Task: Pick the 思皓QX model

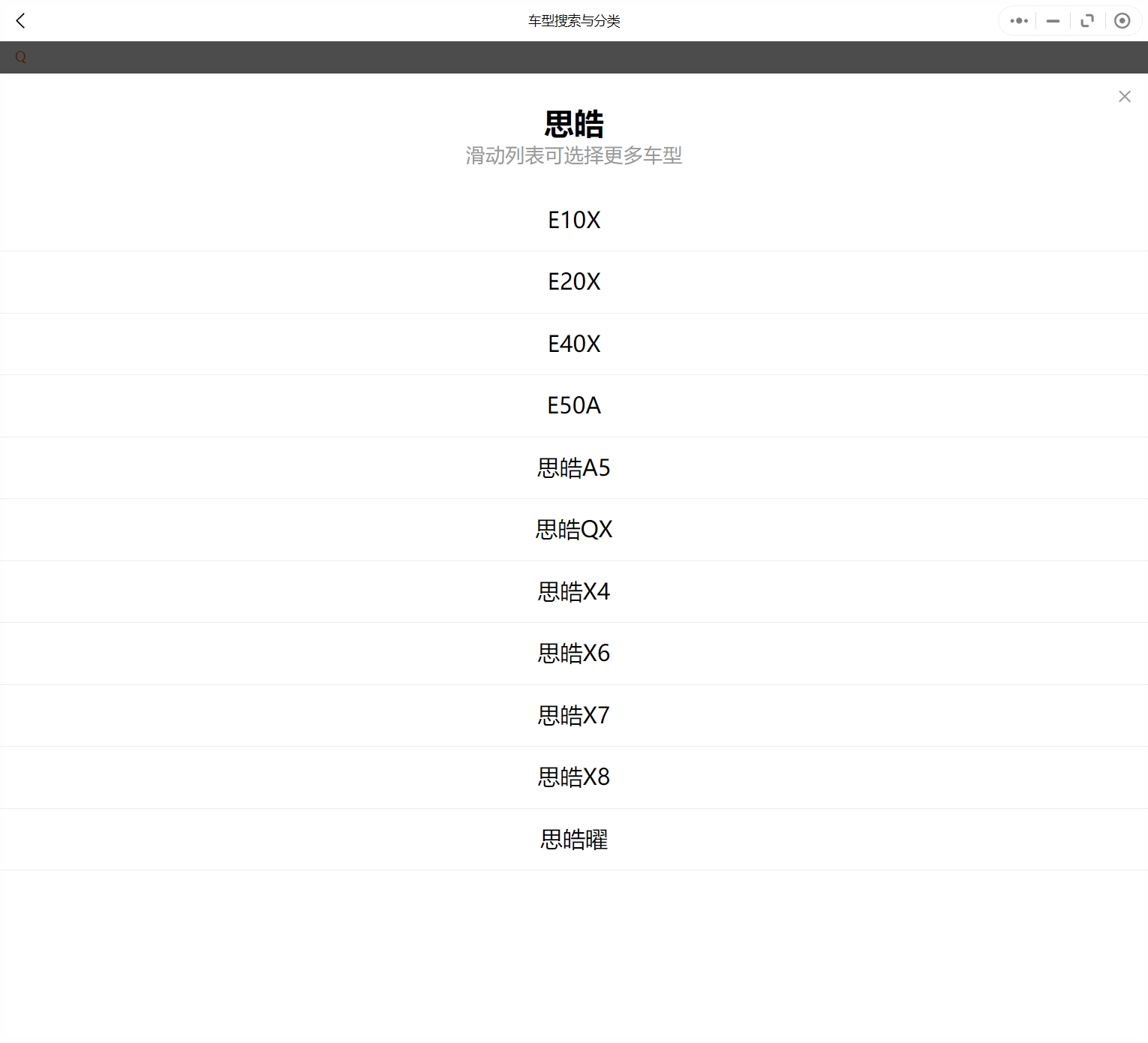Action: point(574,530)
